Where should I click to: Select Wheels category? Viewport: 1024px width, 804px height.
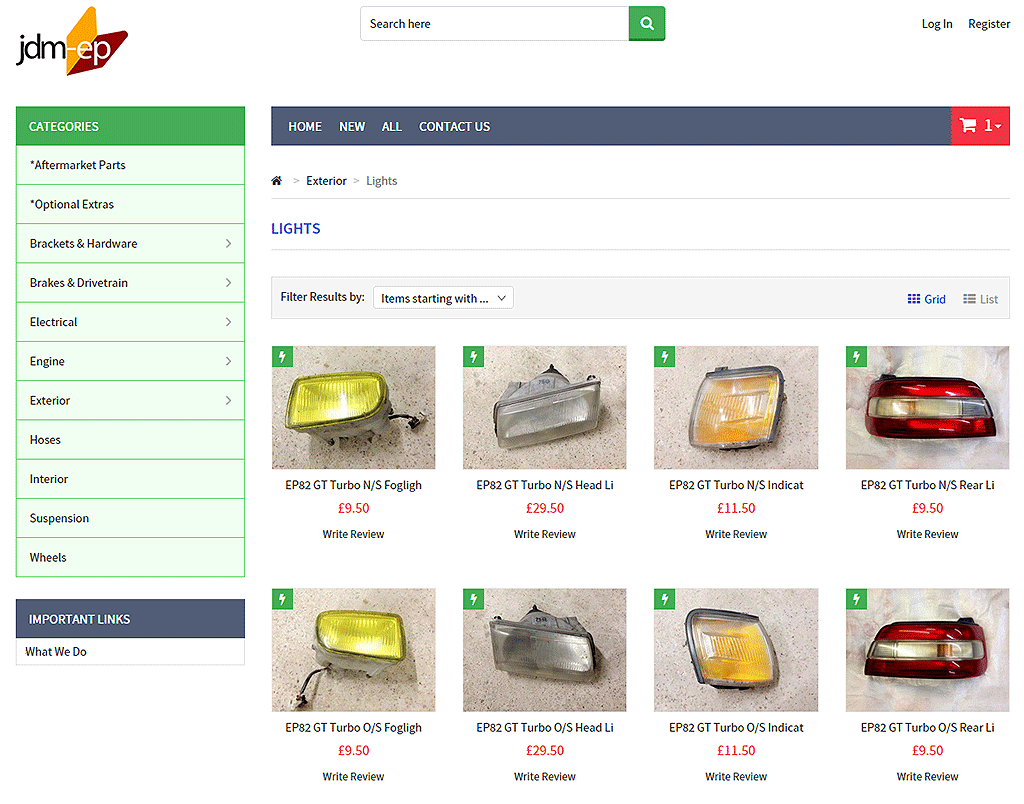(130, 557)
